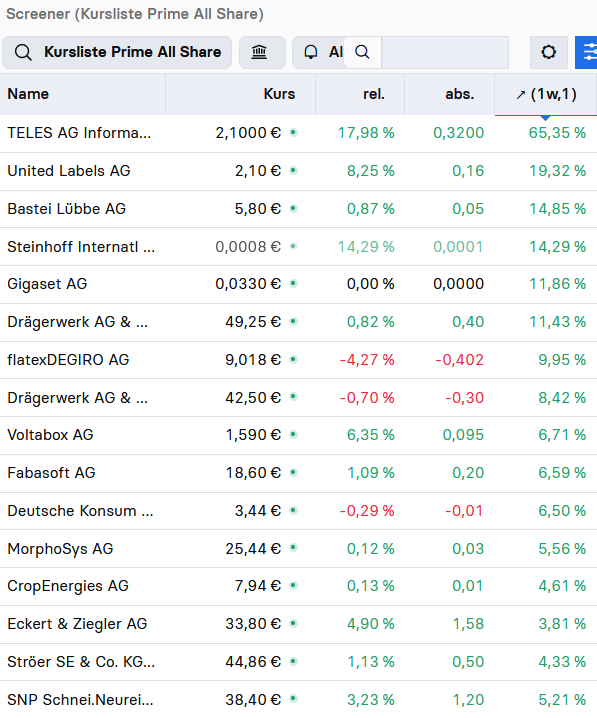Image resolution: width=597 pixels, height=718 pixels.
Task: Select Voltabox AG
Action: pyautogui.click(x=50, y=435)
